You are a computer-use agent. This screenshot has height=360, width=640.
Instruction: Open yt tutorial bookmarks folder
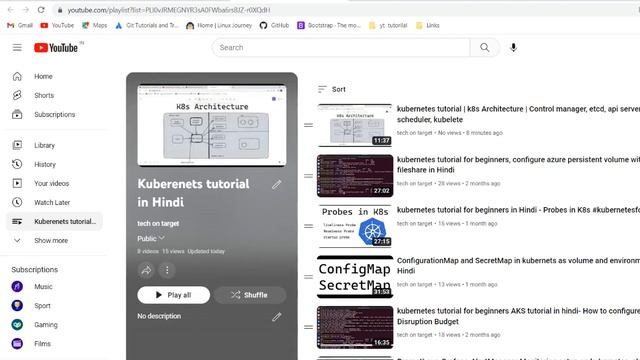click(388, 25)
